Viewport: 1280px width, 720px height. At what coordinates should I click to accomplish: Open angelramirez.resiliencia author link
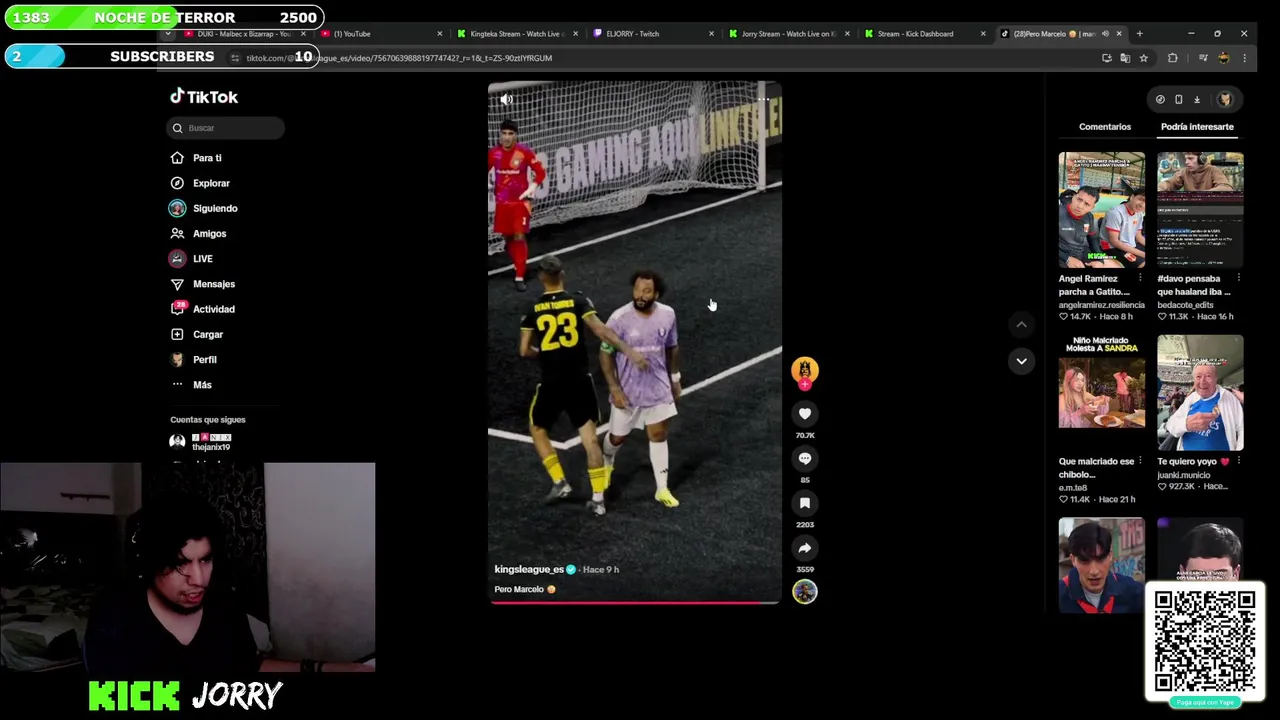pos(1102,305)
